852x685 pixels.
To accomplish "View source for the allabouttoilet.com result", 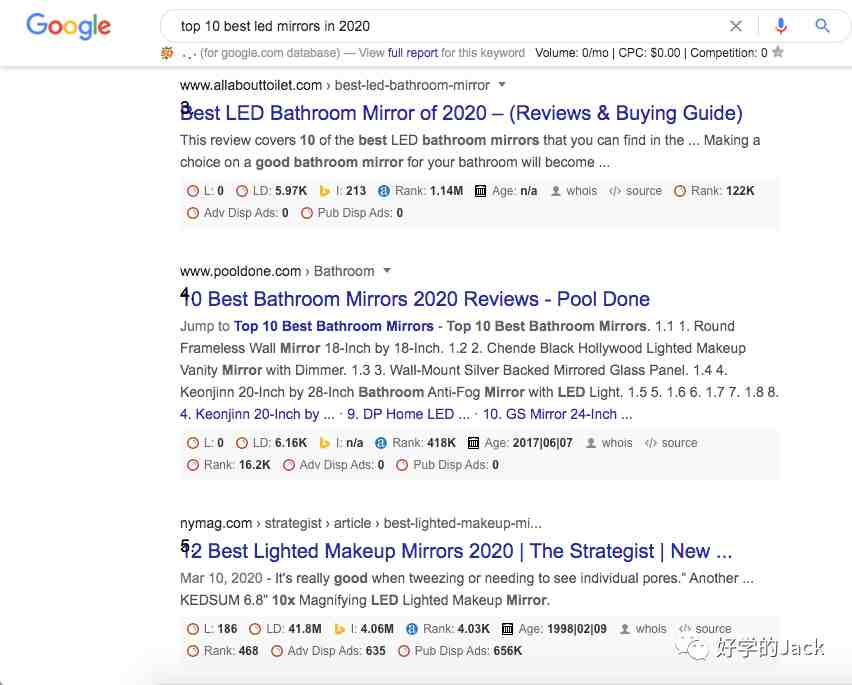I will 636,191.
